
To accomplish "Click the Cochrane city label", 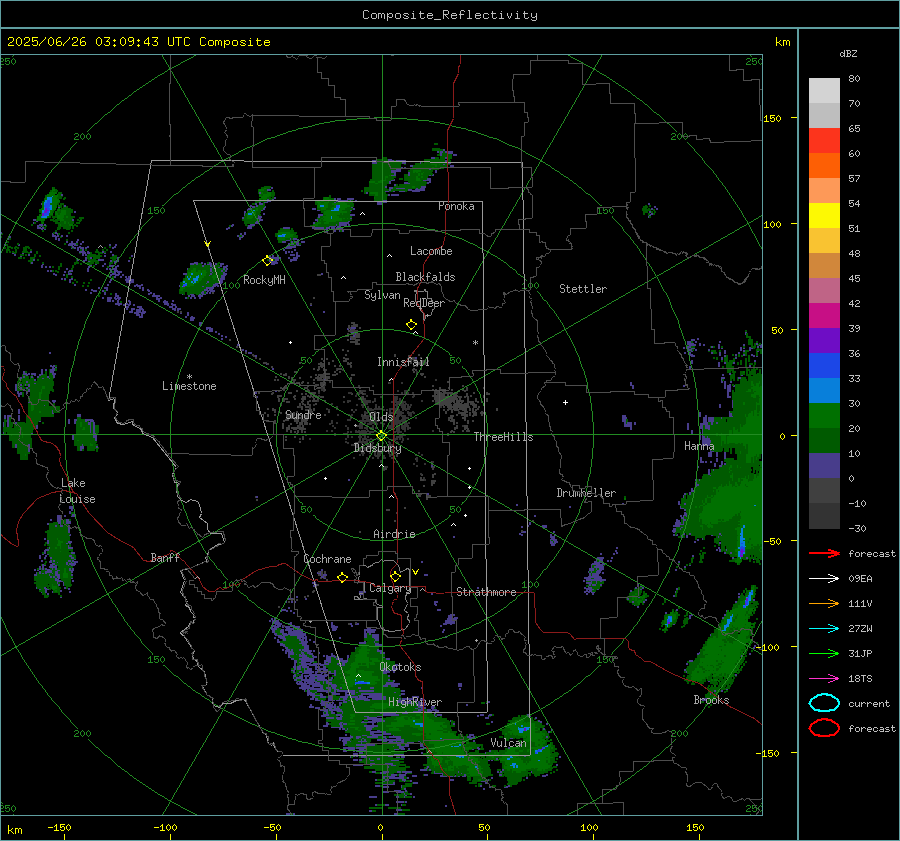I will 327,559.
